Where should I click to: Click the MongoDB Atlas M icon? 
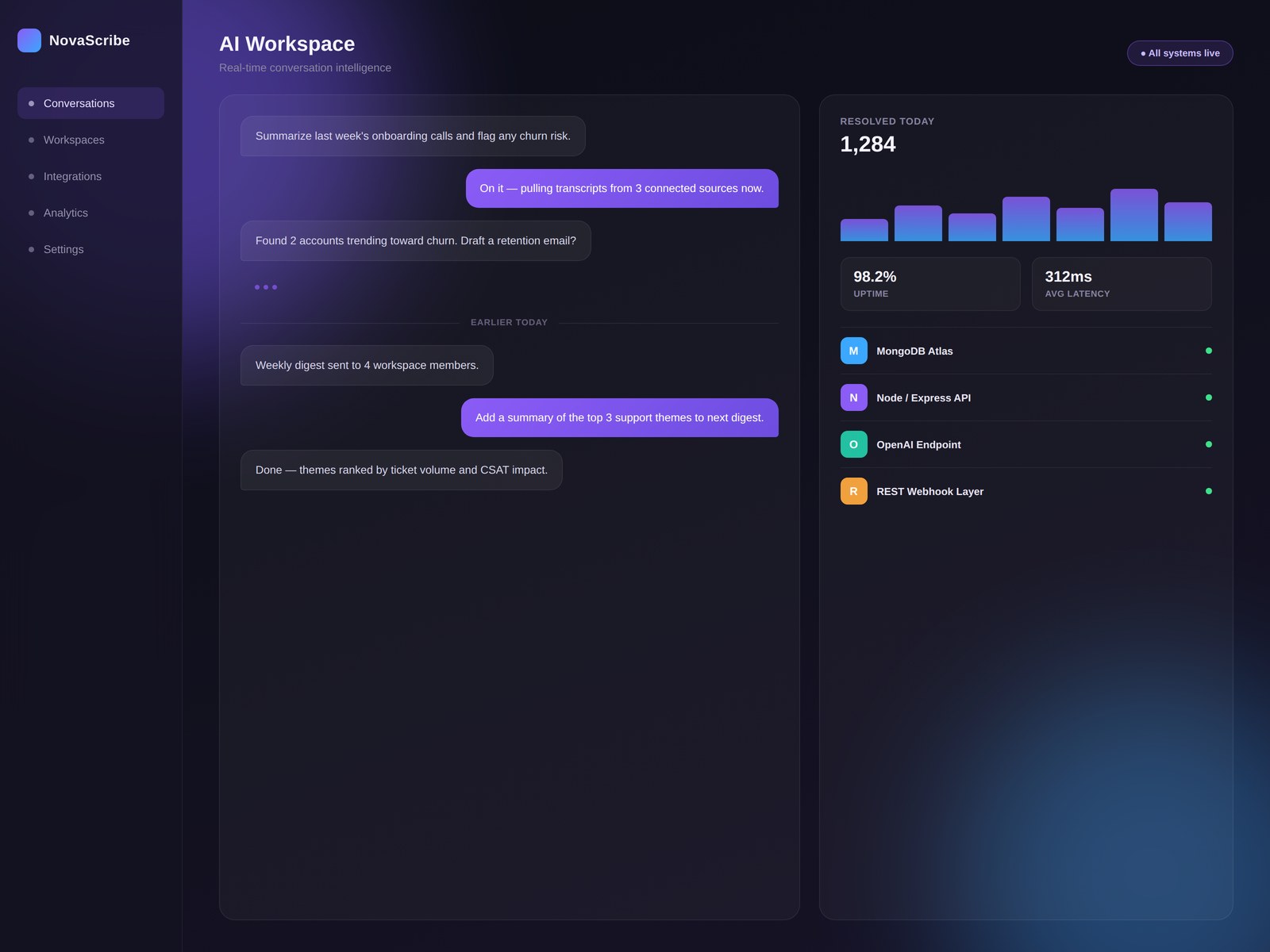(853, 351)
